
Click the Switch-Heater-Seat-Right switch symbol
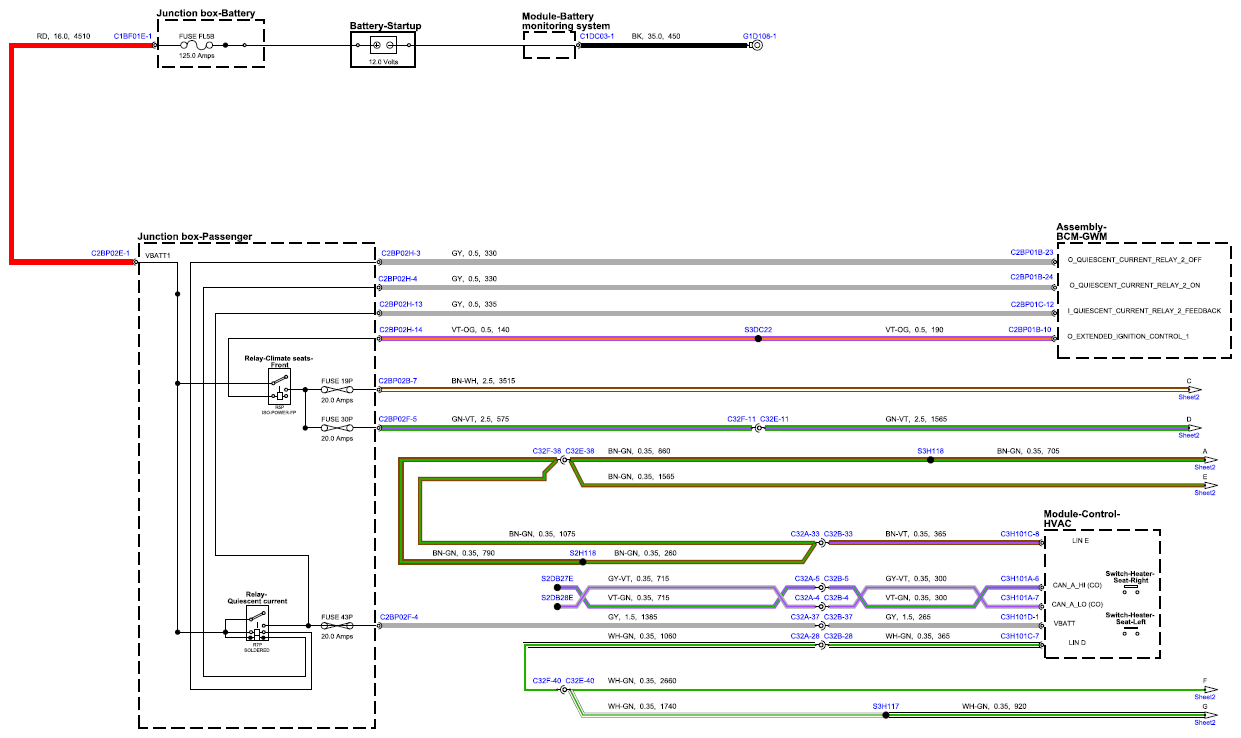1131,587
